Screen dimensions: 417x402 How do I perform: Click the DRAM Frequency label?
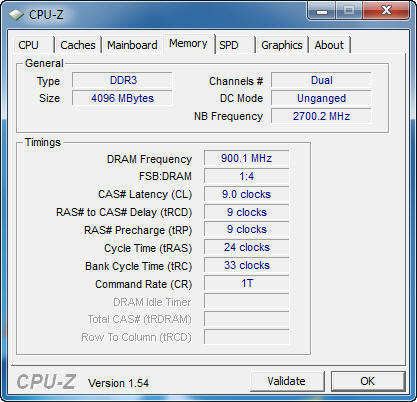tap(149, 159)
